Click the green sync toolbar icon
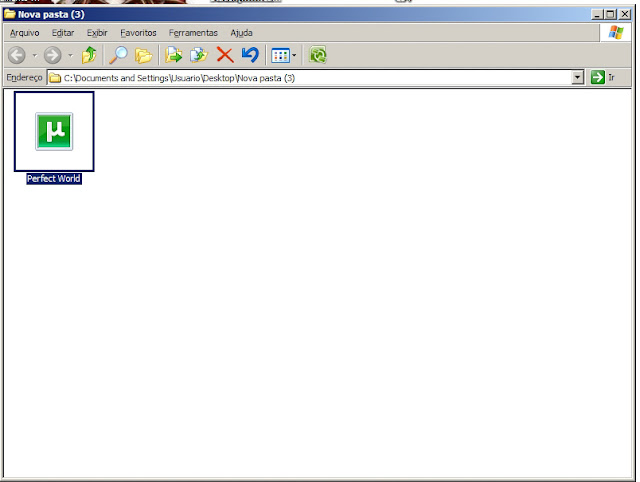The height and width of the screenshot is (482, 640). (318, 55)
